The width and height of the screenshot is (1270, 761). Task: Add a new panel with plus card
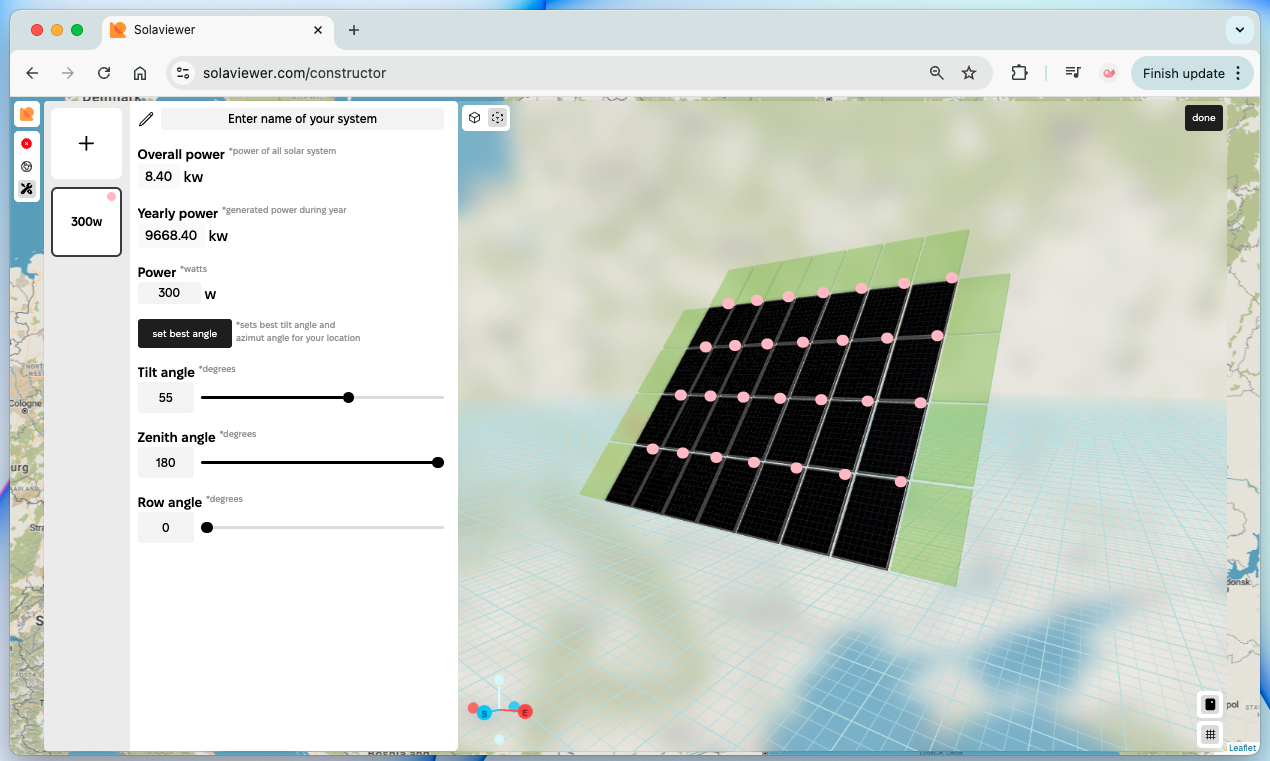(x=86, y=144)
